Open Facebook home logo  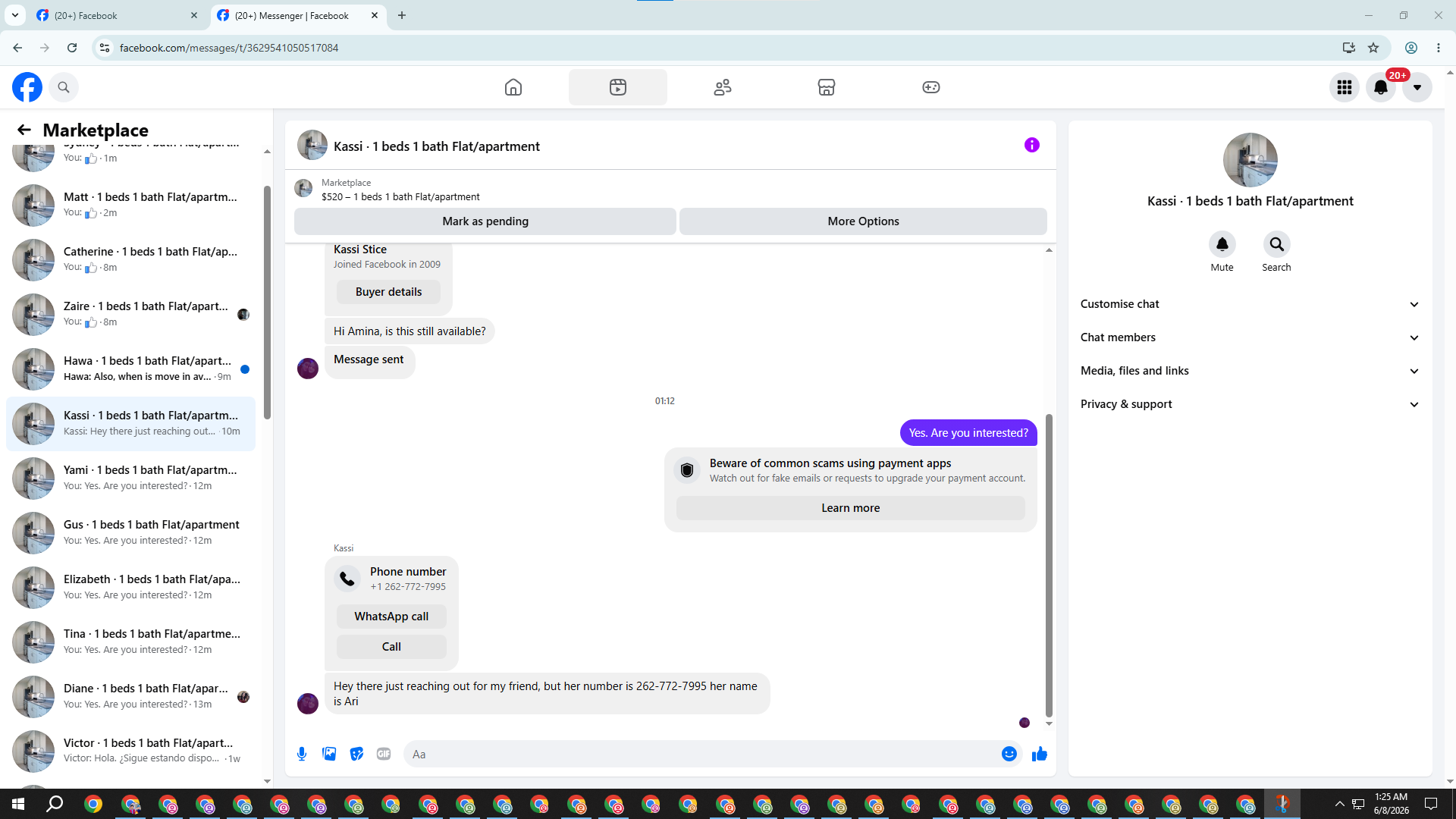tap(27, 87)
